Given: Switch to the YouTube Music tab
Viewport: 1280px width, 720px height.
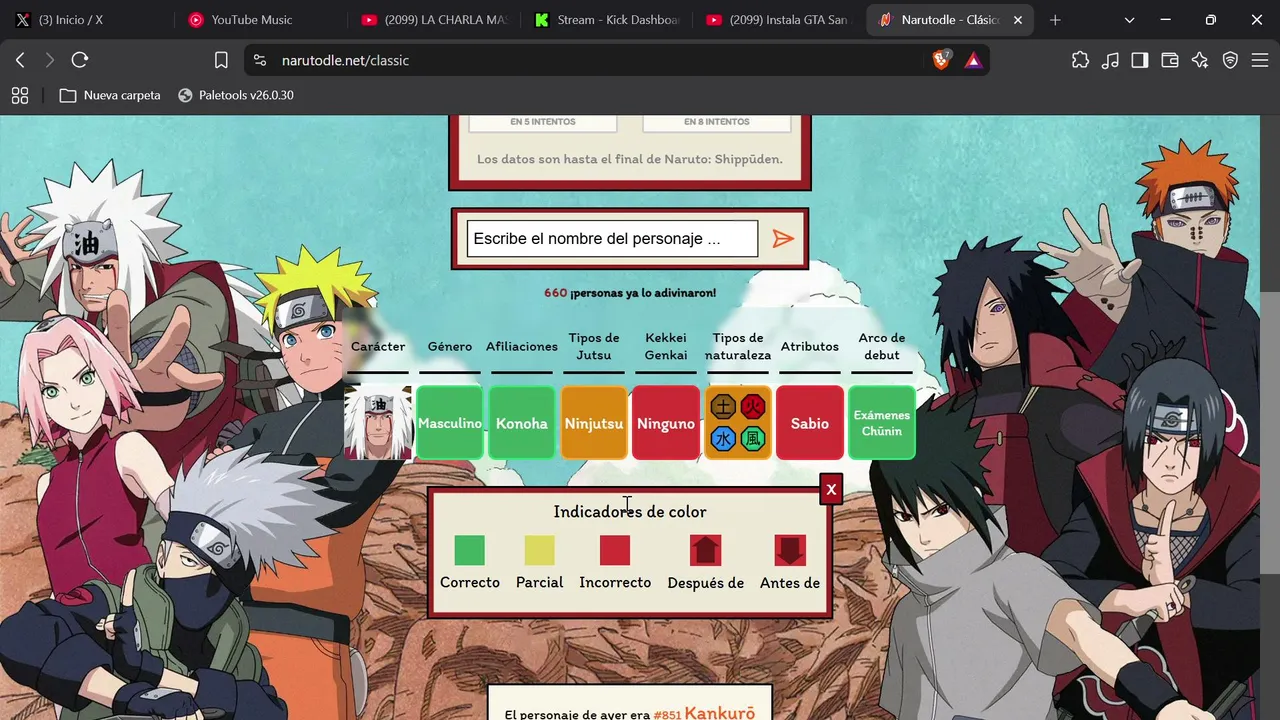Looking at the screenshot, I should pyautogui.click(x=258, y=20).
